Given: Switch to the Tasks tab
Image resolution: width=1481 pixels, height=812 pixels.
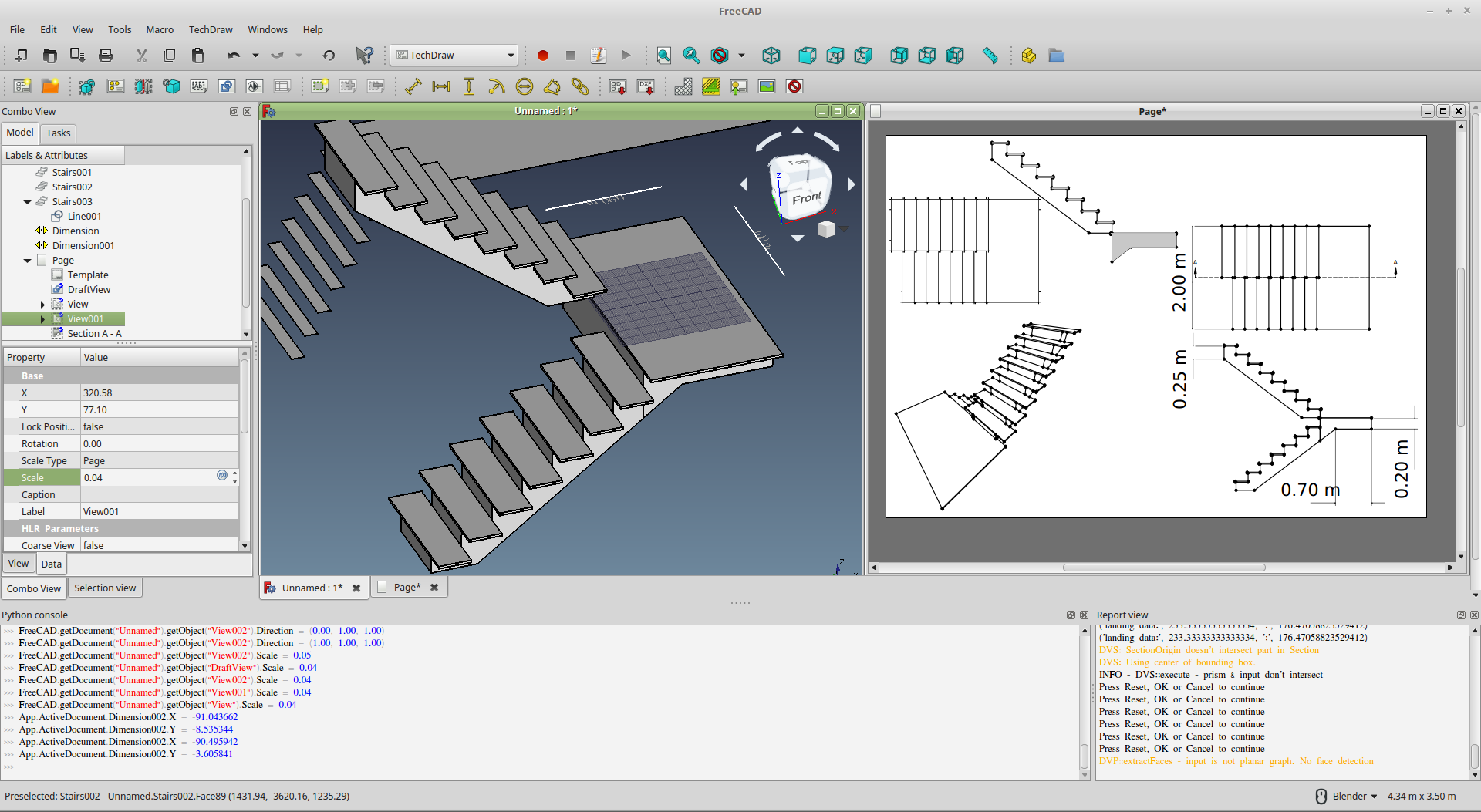Looking at the screenshot, I should 58,133.
